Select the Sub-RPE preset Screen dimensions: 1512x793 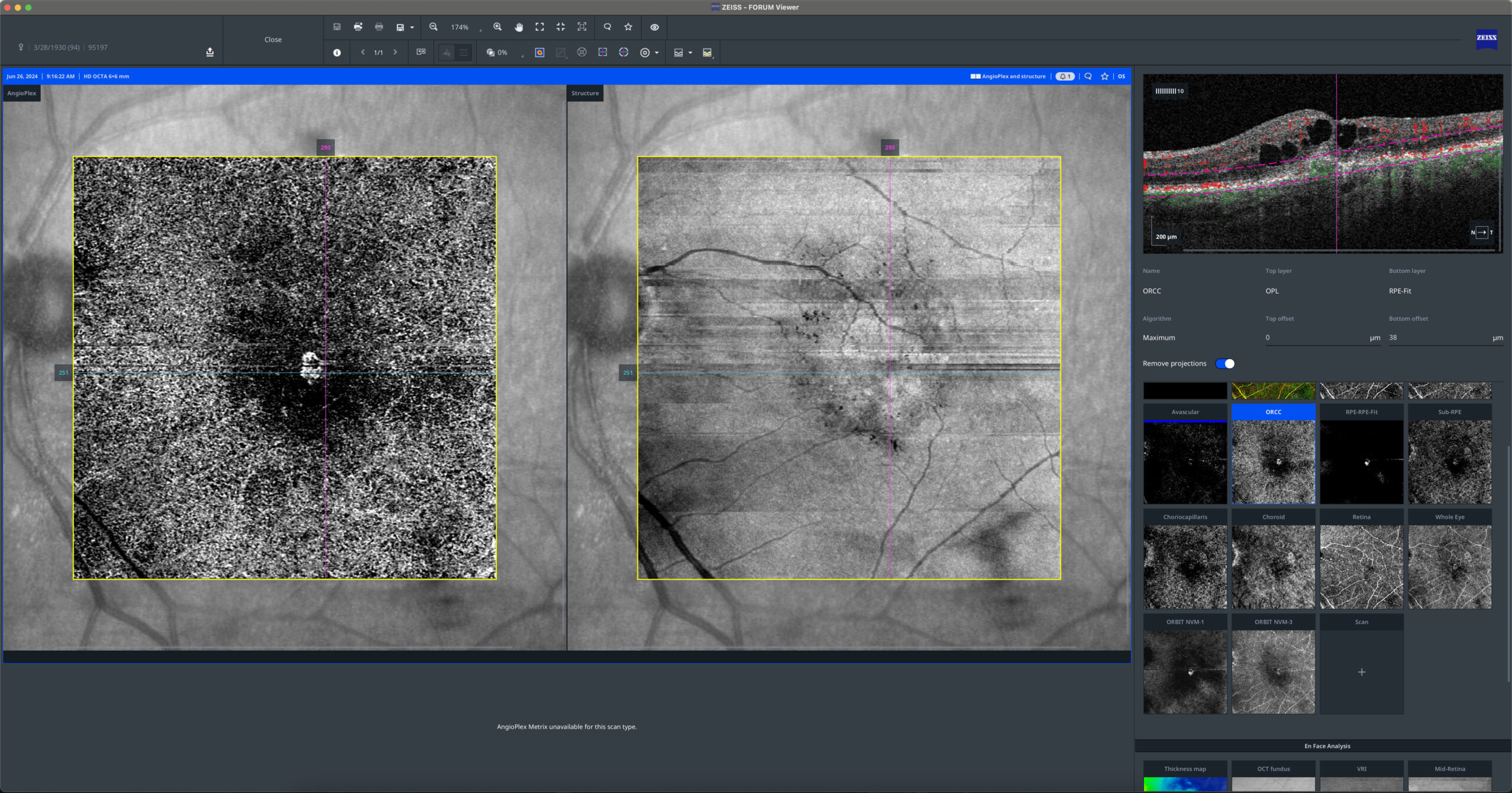pos(1449,454)
